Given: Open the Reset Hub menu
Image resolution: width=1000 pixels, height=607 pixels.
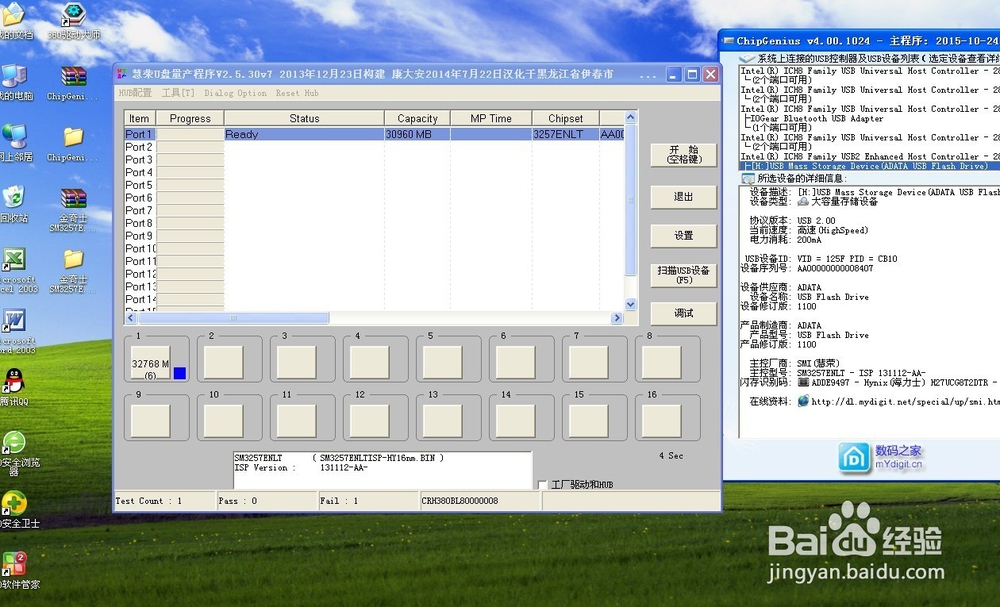Looking at the screenshot, I should pyautogui.click(x=297, y=93).
